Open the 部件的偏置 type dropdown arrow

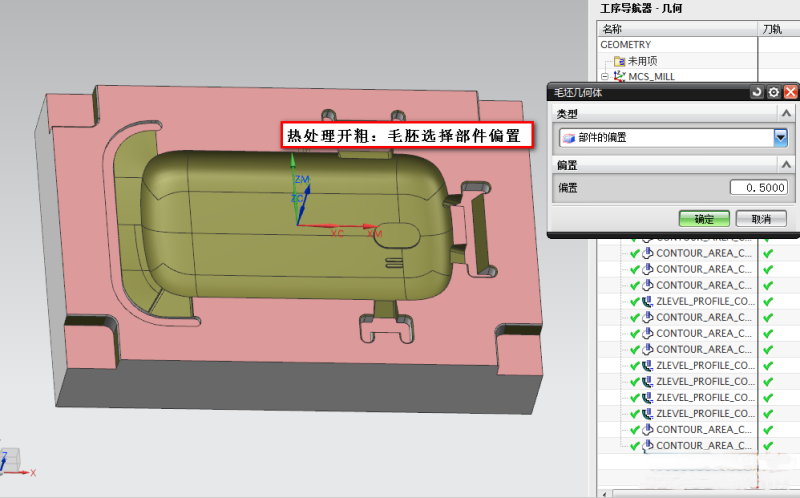tap(781, 138)
